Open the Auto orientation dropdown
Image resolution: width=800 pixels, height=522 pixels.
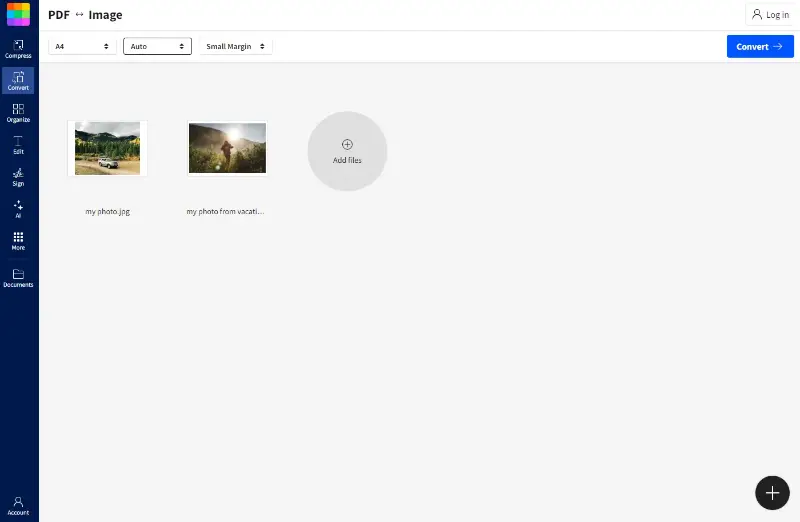157,46
